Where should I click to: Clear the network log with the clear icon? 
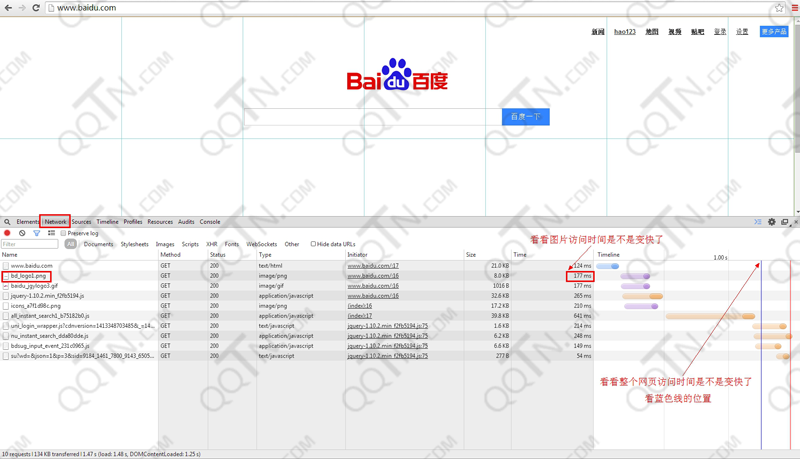(x=22, y=233)
